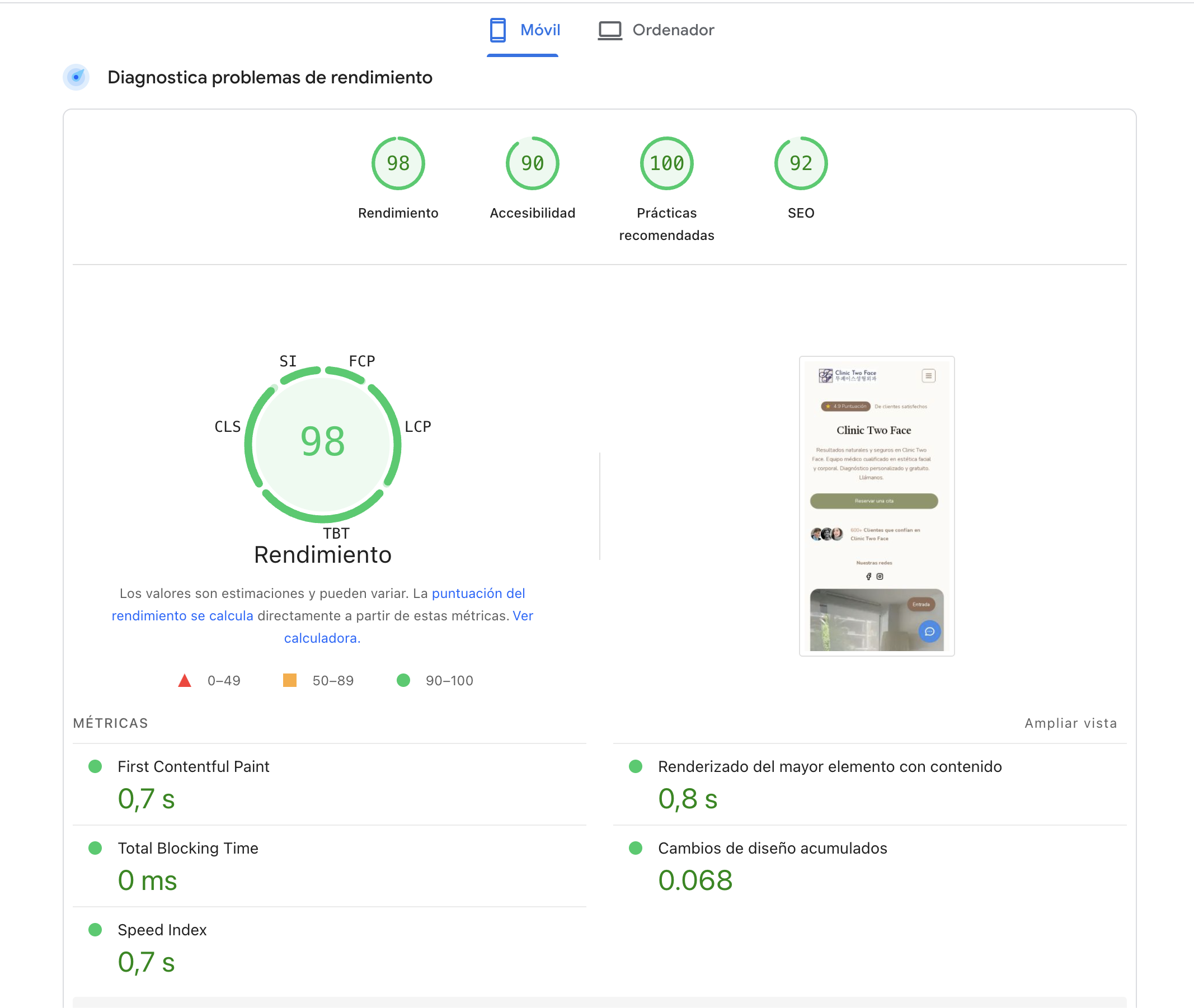The image size is (1194, 1008).
Task: Click the Móvil phone icon
Action: pyautogui.click(x=497, y=30)
